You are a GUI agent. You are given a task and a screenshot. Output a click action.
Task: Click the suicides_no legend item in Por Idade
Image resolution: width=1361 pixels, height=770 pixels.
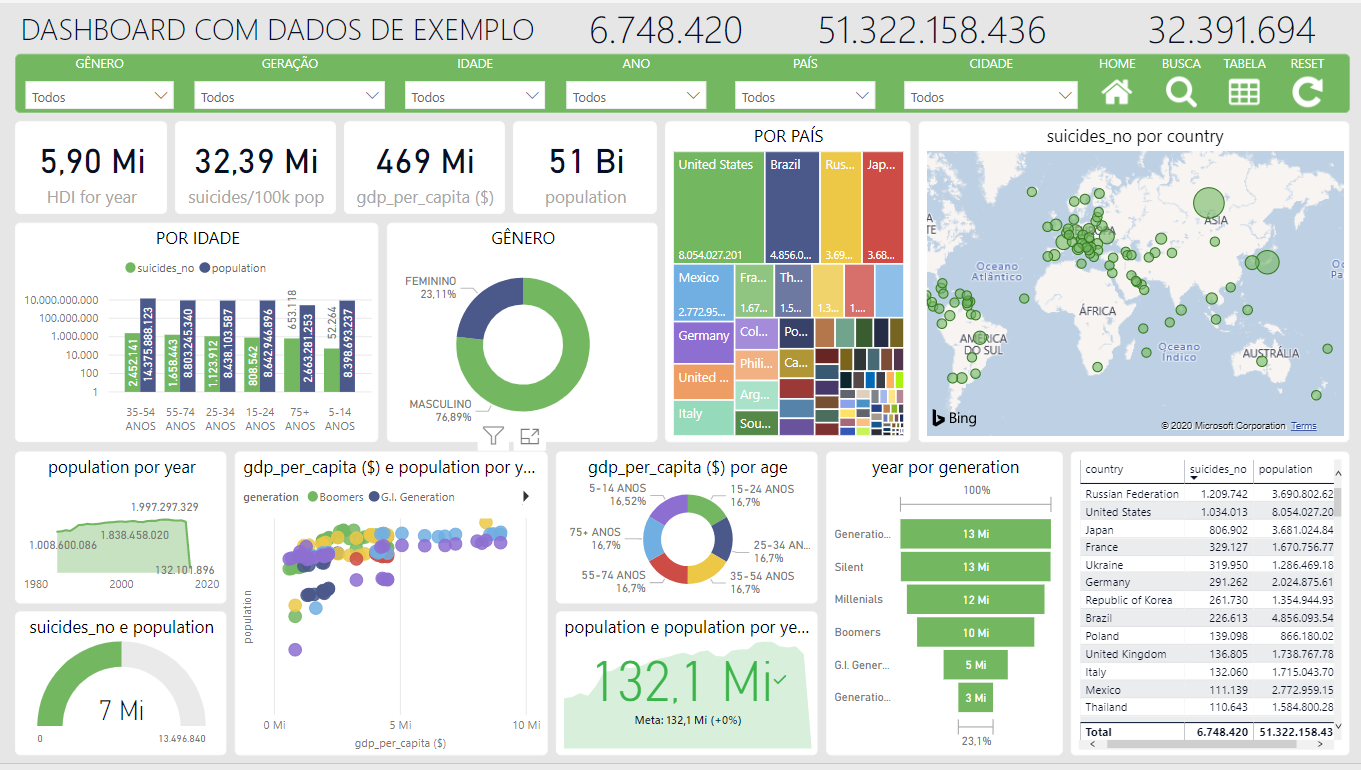coord(160,268)
